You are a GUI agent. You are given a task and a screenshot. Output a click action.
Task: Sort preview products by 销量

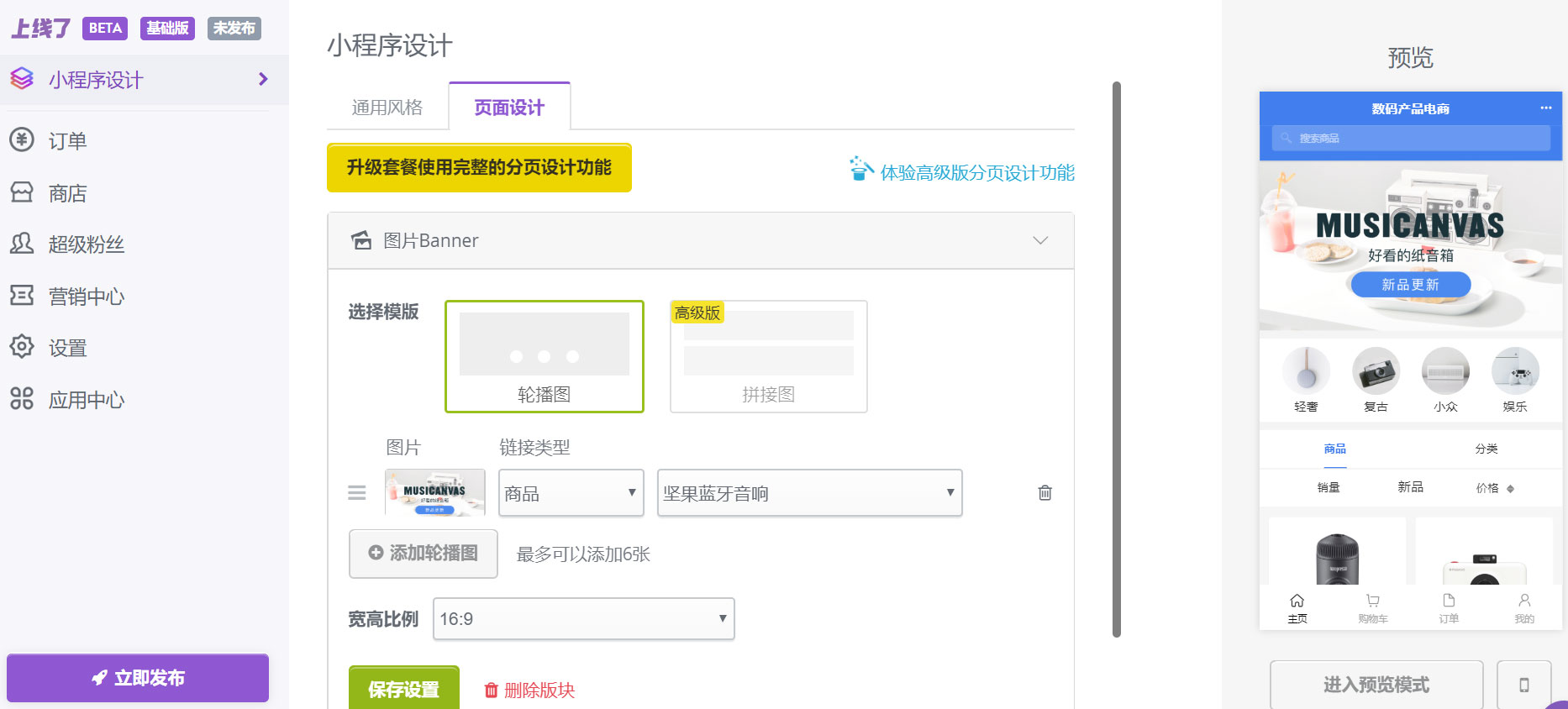click(1329, 487)
